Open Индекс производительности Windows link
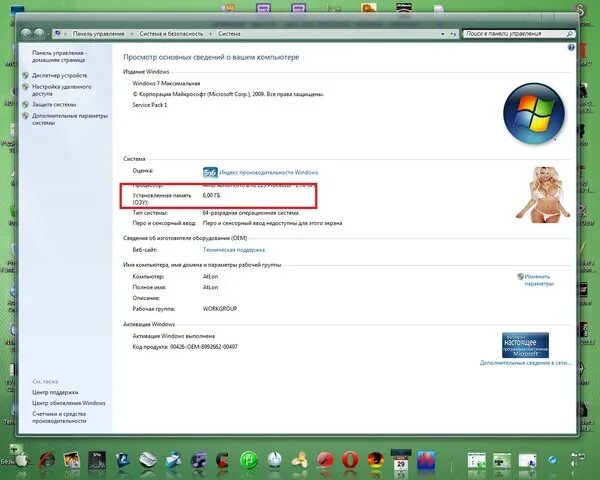This screenshot has height=480, width=600. tap(269, 172)
